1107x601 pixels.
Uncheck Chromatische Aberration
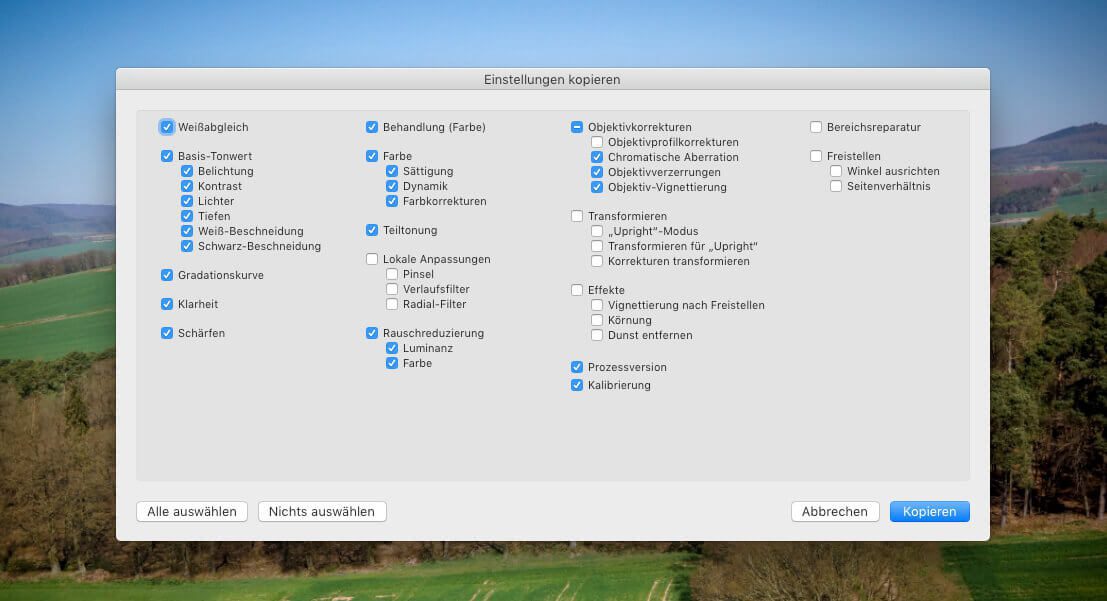(x=597, y=157)
